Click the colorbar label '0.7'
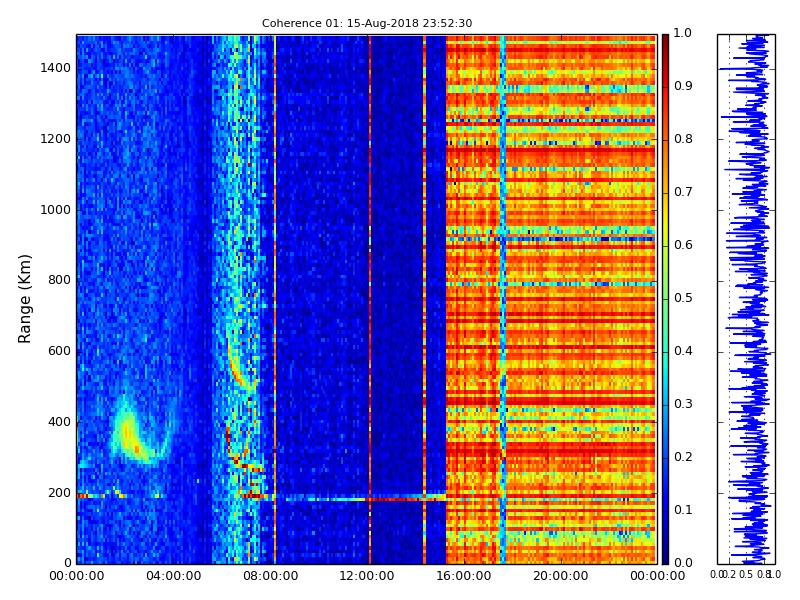The height and width of the screenshot is (600, 800). (x=683, y=192)
